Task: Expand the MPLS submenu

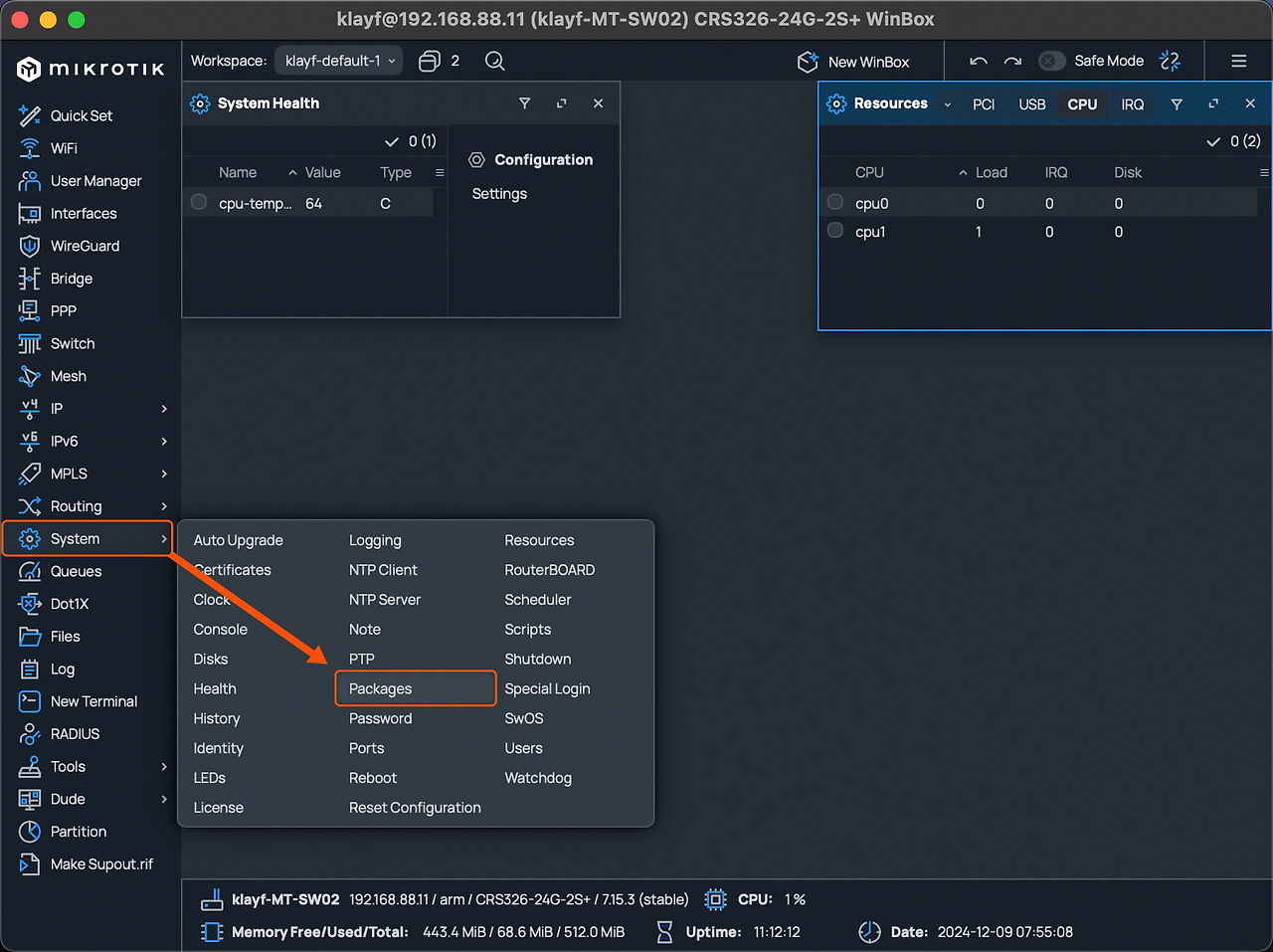Action: pyautogui.click(x=164, y=474)
